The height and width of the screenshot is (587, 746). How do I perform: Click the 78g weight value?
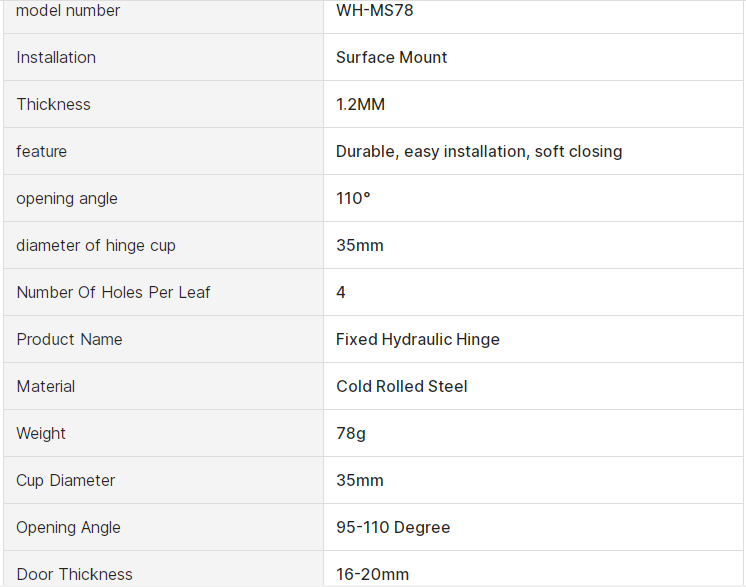[350, 433]
